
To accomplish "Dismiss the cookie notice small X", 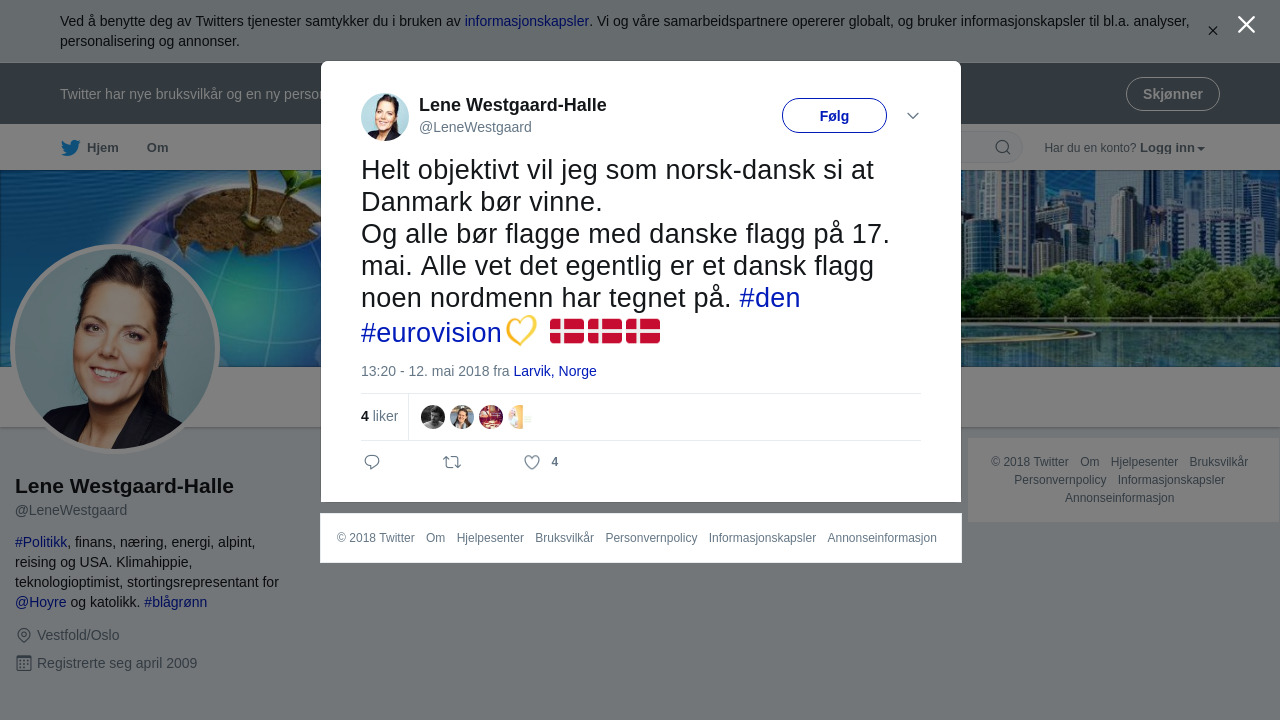I will [x=1213, y=31].
